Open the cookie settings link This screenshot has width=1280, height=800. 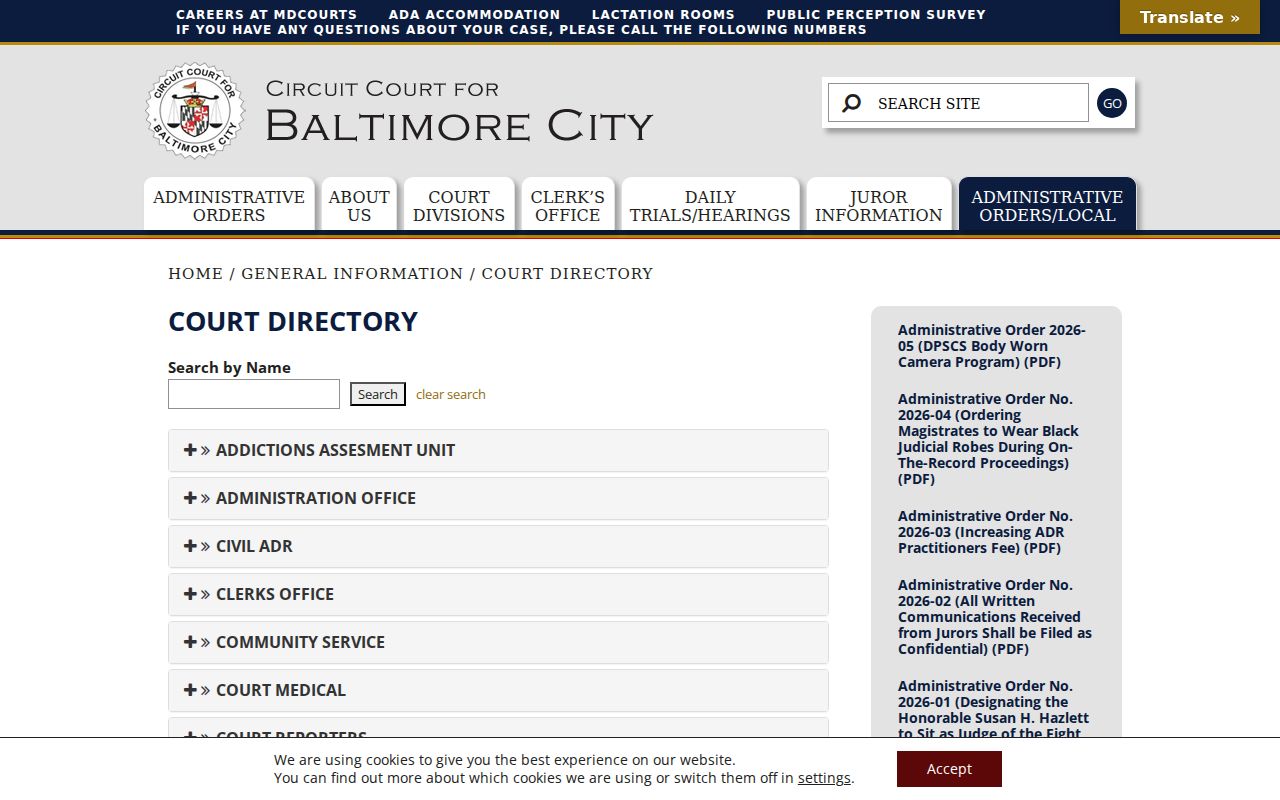pyautogui.click(x=824, y=778)
